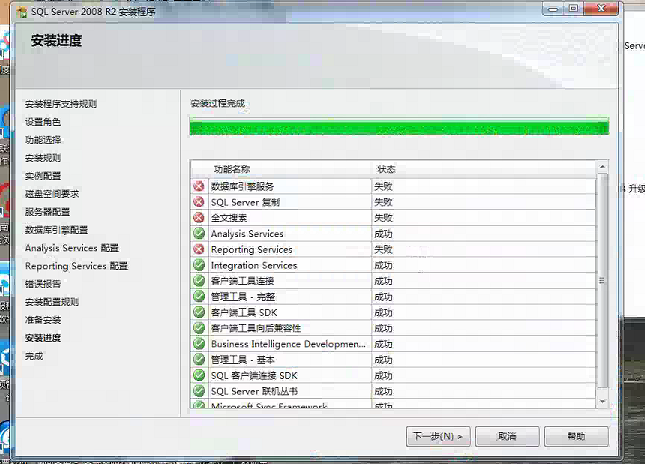This screenshot has width=645, height=464.
Task: Select the 完成 step in sidebar
Action: click(x=34, y=356)
